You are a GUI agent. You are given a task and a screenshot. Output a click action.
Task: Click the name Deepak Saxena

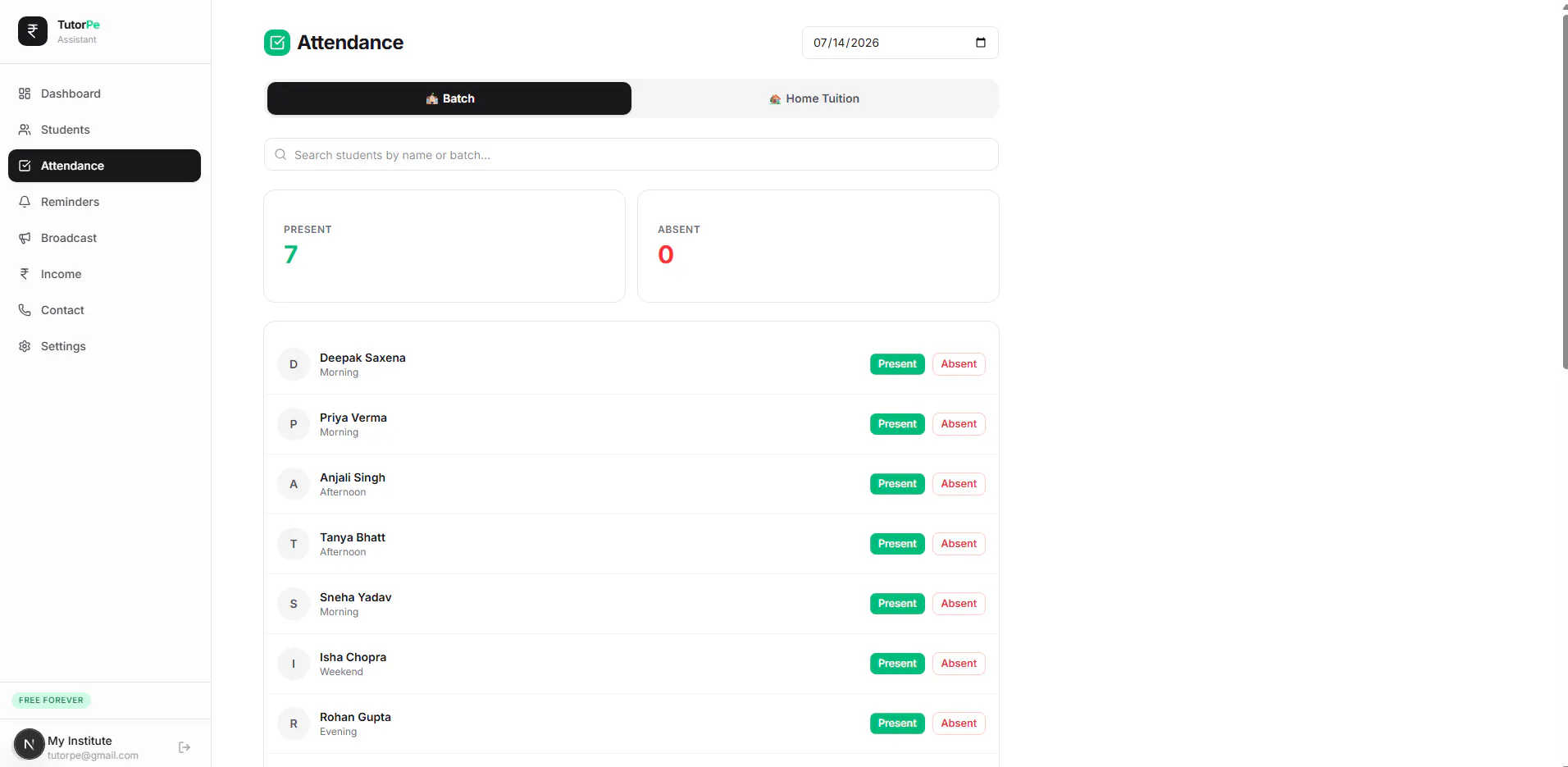click(x=362, y=358)
